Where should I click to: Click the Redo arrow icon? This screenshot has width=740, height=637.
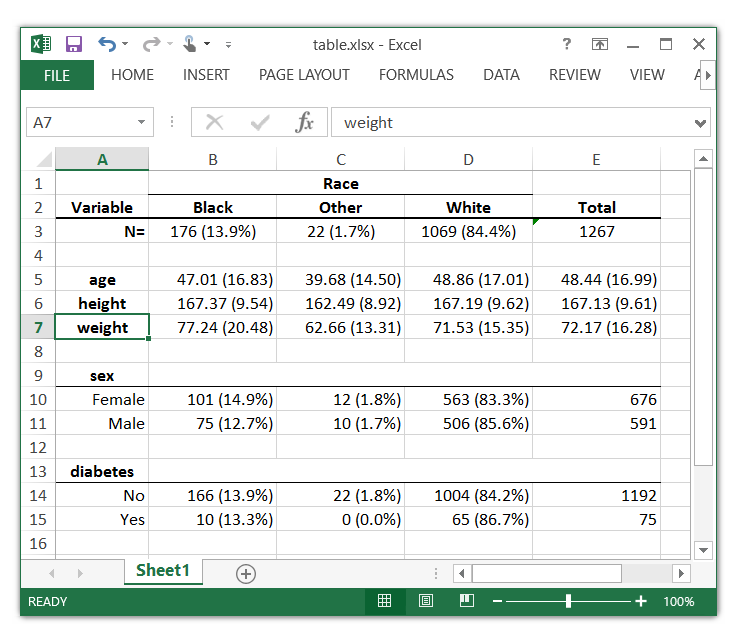151,44
